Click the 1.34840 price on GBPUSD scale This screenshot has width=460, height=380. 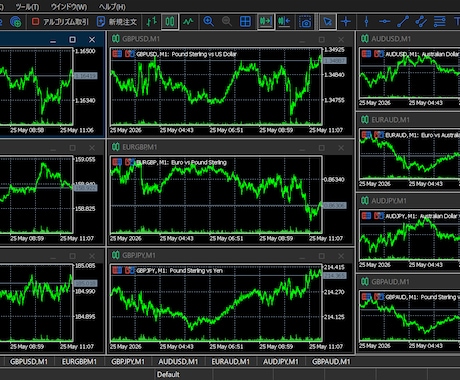point(334,75)
